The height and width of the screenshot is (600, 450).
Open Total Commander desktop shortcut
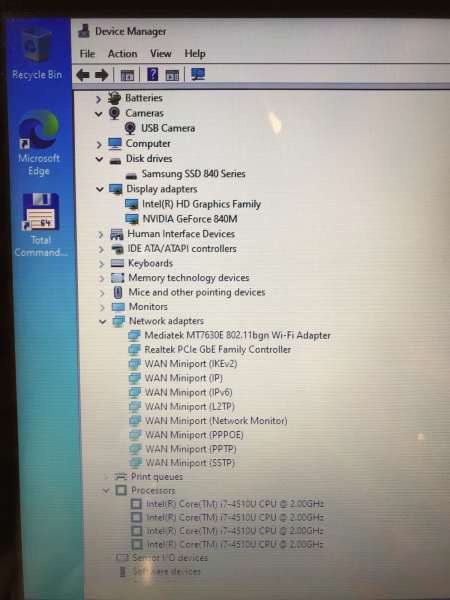click(x=40, y=225)
